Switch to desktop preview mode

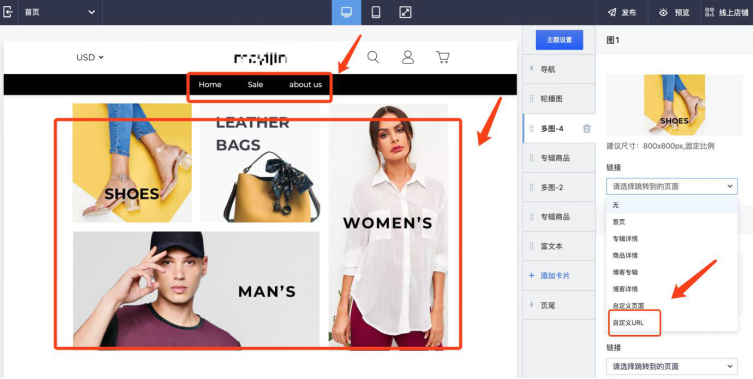point(346,12)
